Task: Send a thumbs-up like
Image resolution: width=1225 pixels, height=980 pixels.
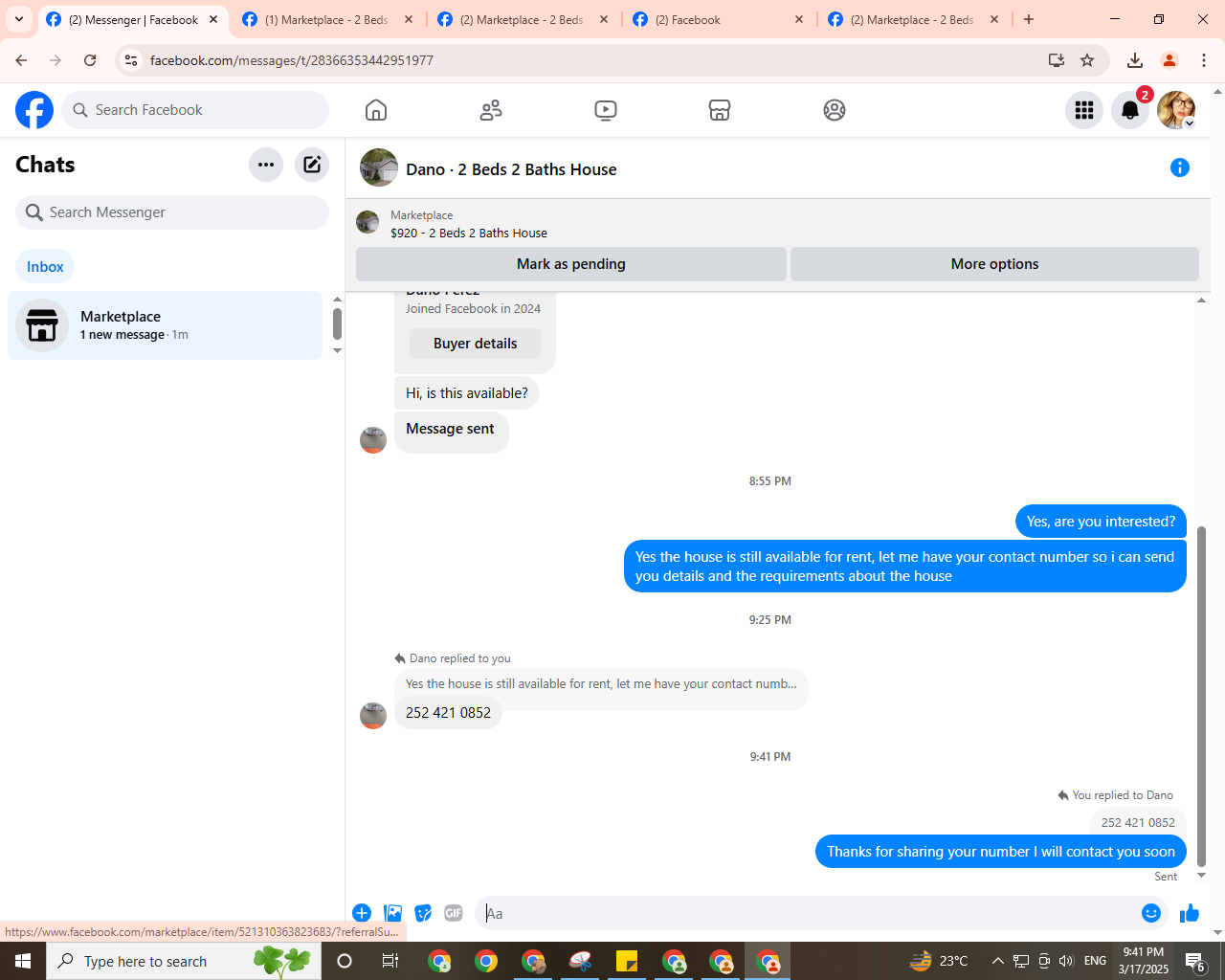Action: [1190, 913]
